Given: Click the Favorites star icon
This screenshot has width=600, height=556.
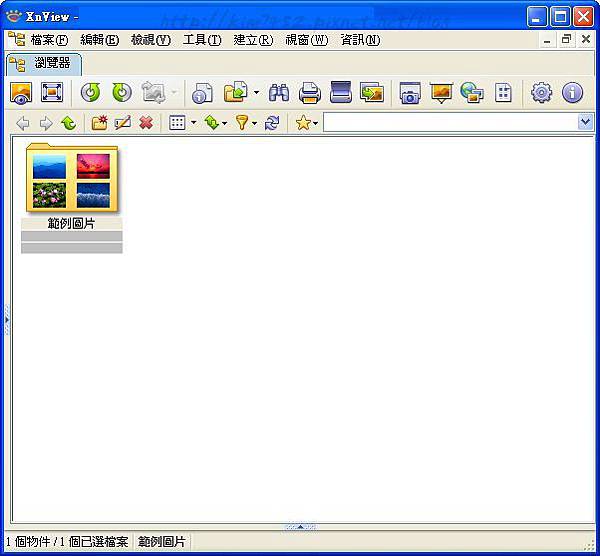Looking at the screenshot, I should (303, 123).
